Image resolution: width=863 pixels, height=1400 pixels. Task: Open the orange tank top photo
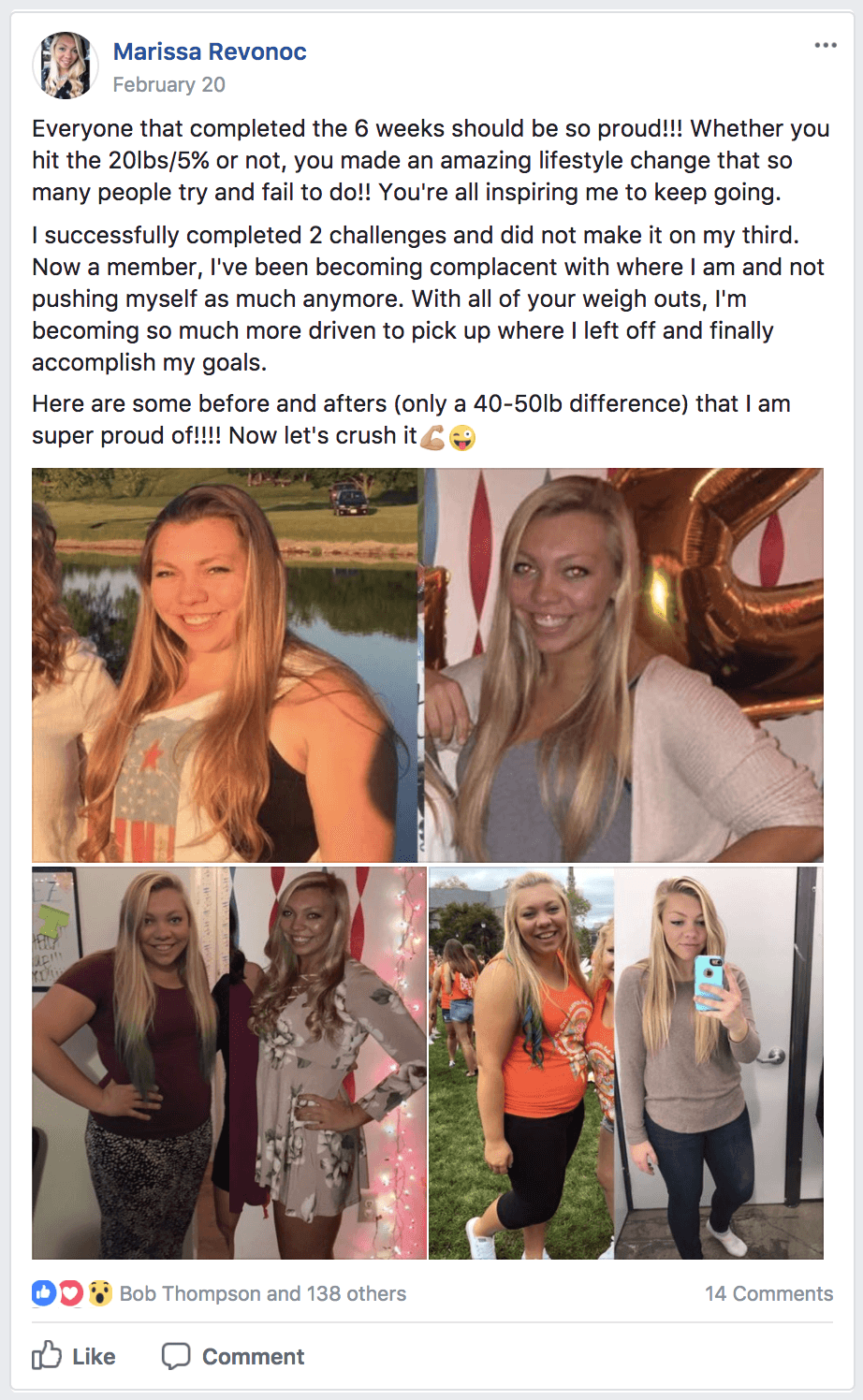521,1062
